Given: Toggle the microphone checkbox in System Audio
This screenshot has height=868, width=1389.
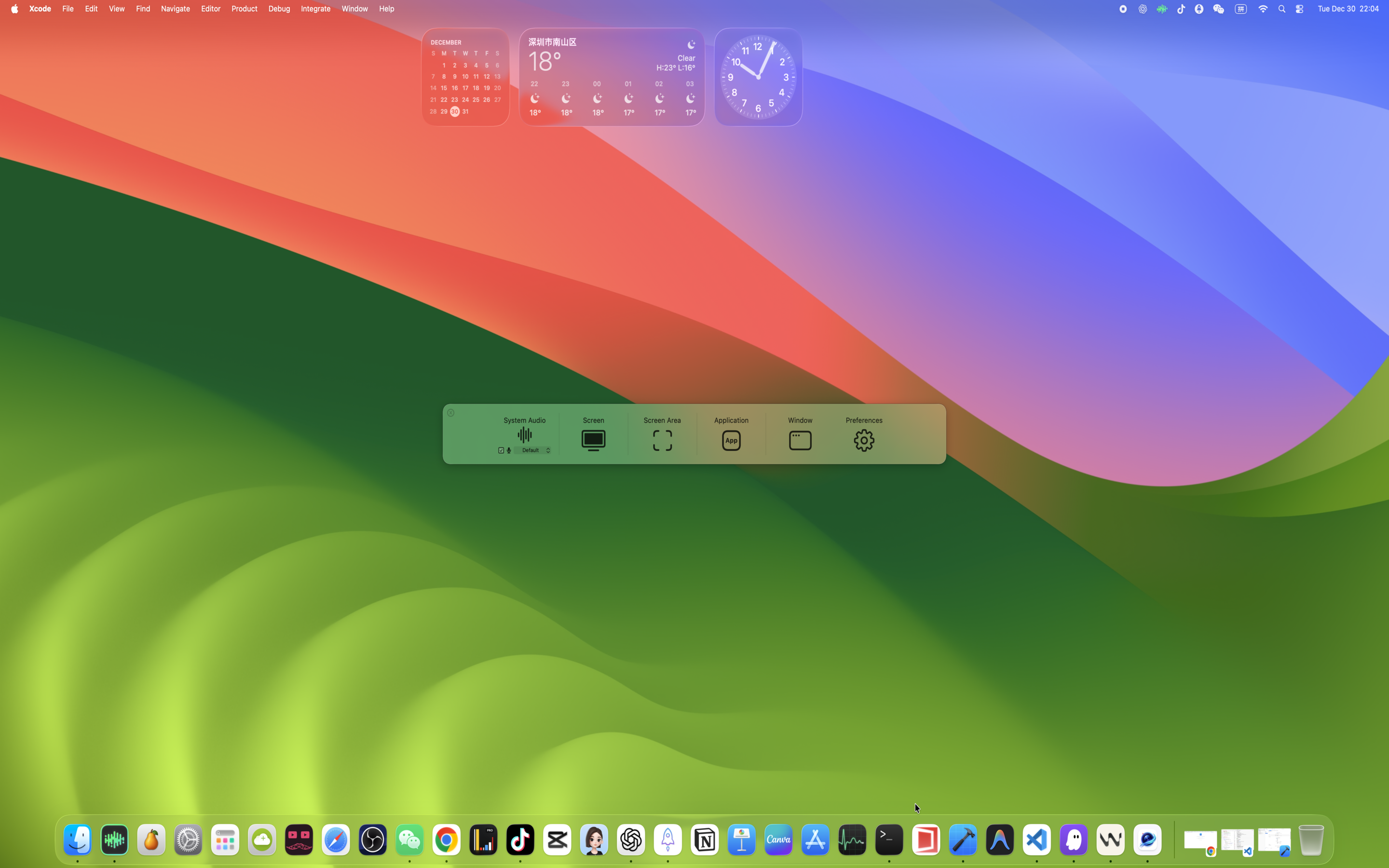Looking at the screenshot, I should tap(501, 451).
